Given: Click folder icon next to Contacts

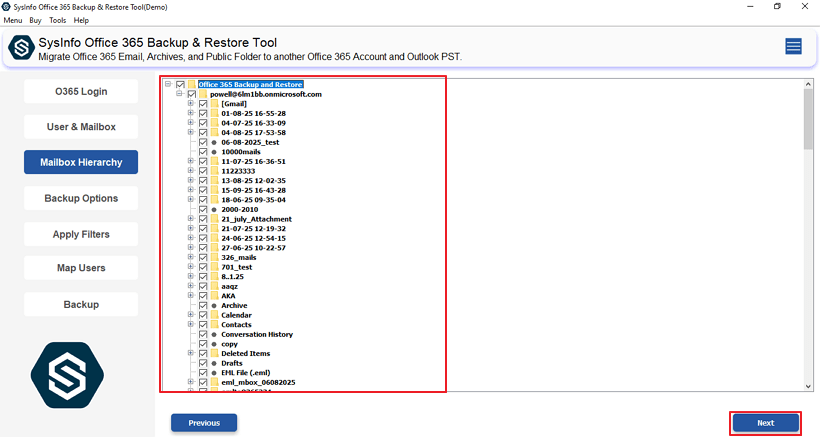Looking at the screenshot, I should point(214,325).
